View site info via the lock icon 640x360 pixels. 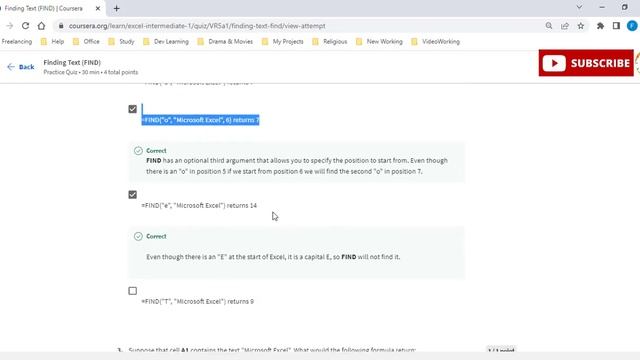pyautogui.click(x=61, y=26)
